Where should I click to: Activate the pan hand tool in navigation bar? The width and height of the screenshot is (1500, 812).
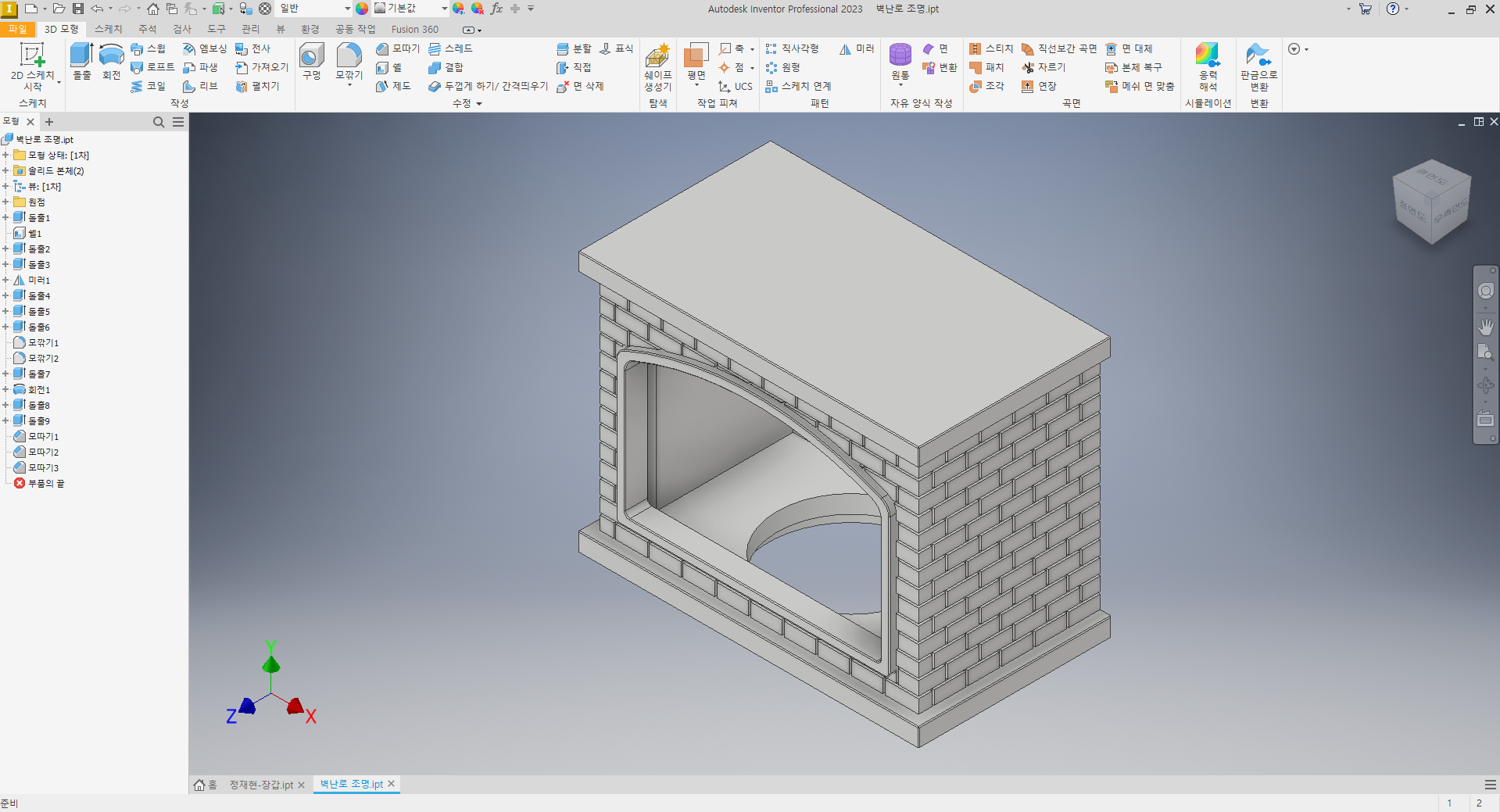(1485, 327)
